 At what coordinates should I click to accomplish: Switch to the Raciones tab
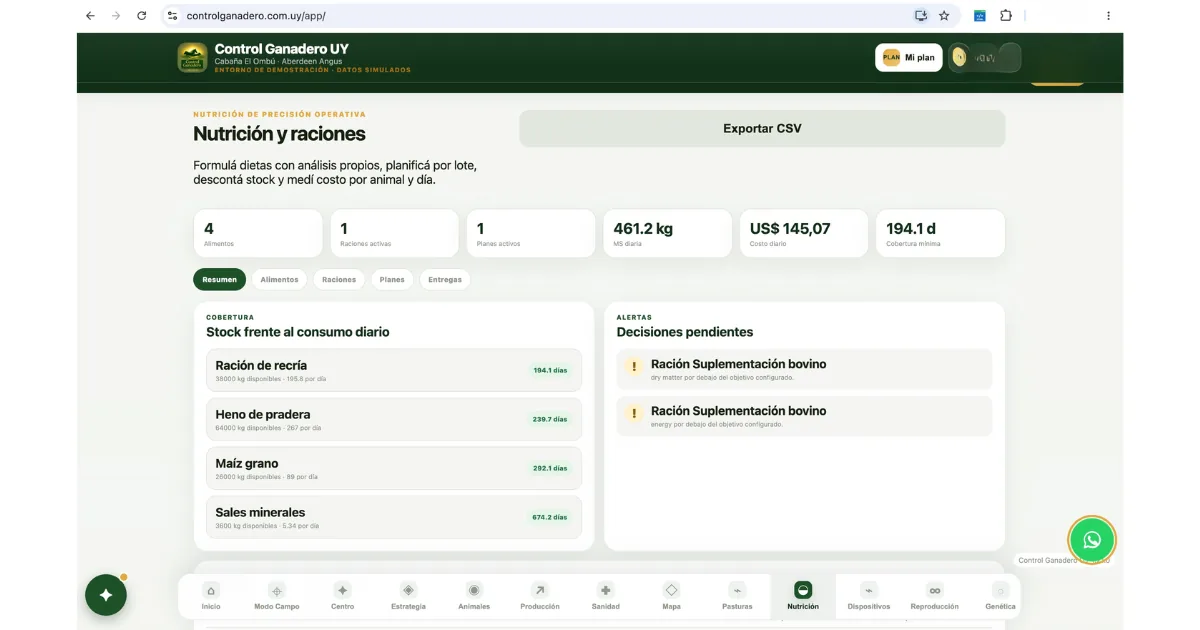click(339, 280)
